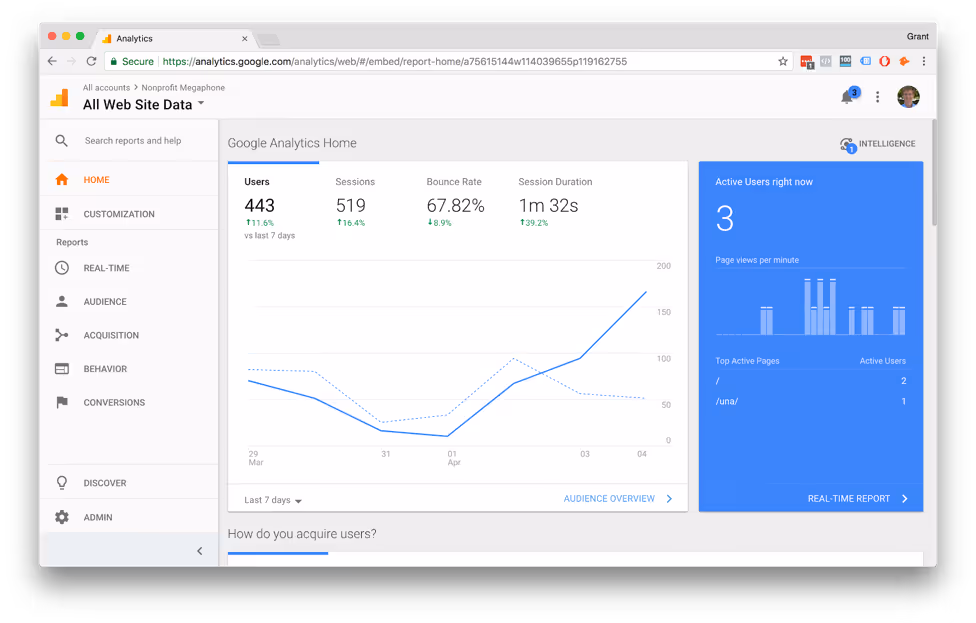
Task: Click the REAL-TIME REPORT link
Action: click(848, 499)
